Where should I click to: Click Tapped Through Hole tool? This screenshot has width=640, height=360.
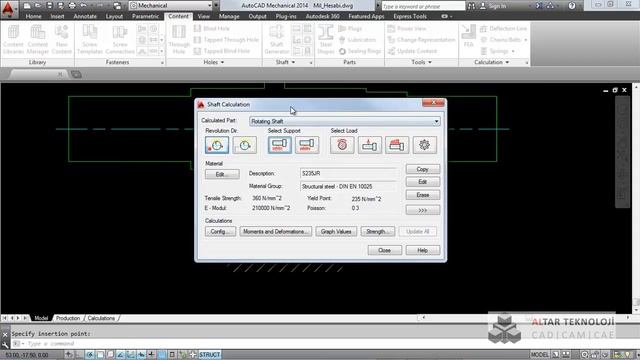[x=226, y=40]
